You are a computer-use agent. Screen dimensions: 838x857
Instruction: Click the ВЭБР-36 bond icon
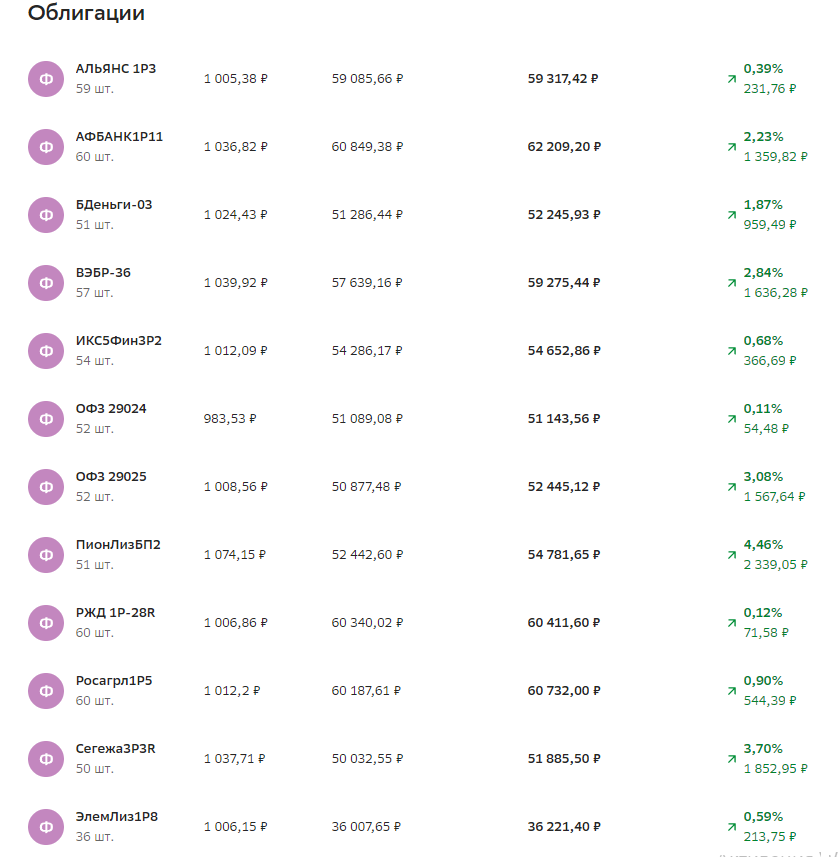46,283
